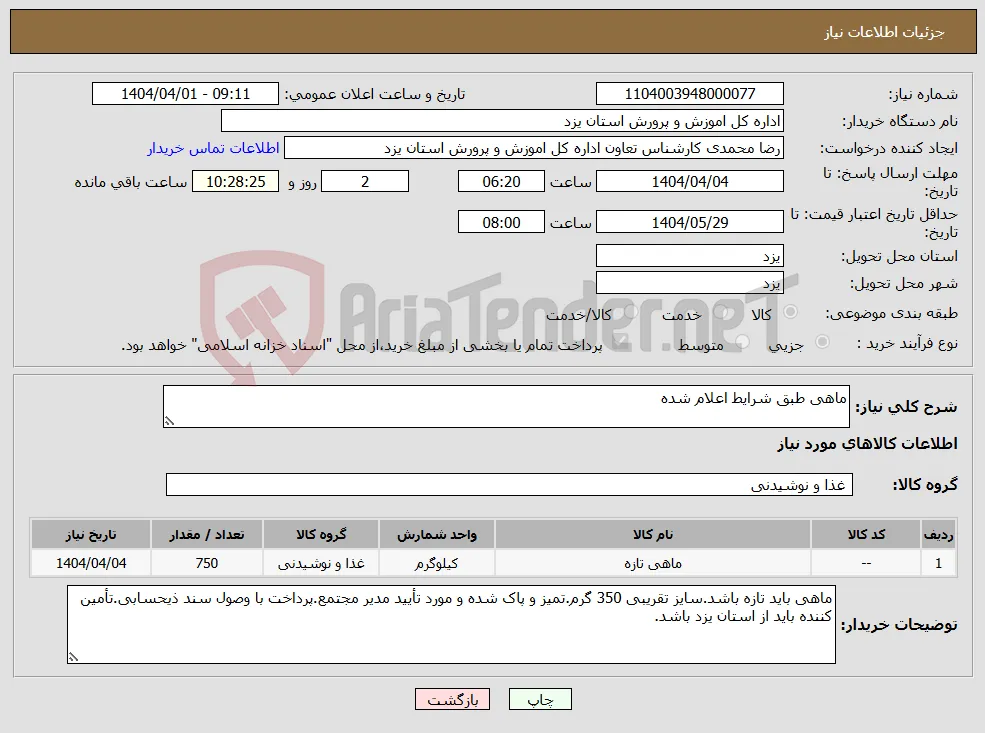Click the requester field رضا محمدی

[x=534, y=148]
